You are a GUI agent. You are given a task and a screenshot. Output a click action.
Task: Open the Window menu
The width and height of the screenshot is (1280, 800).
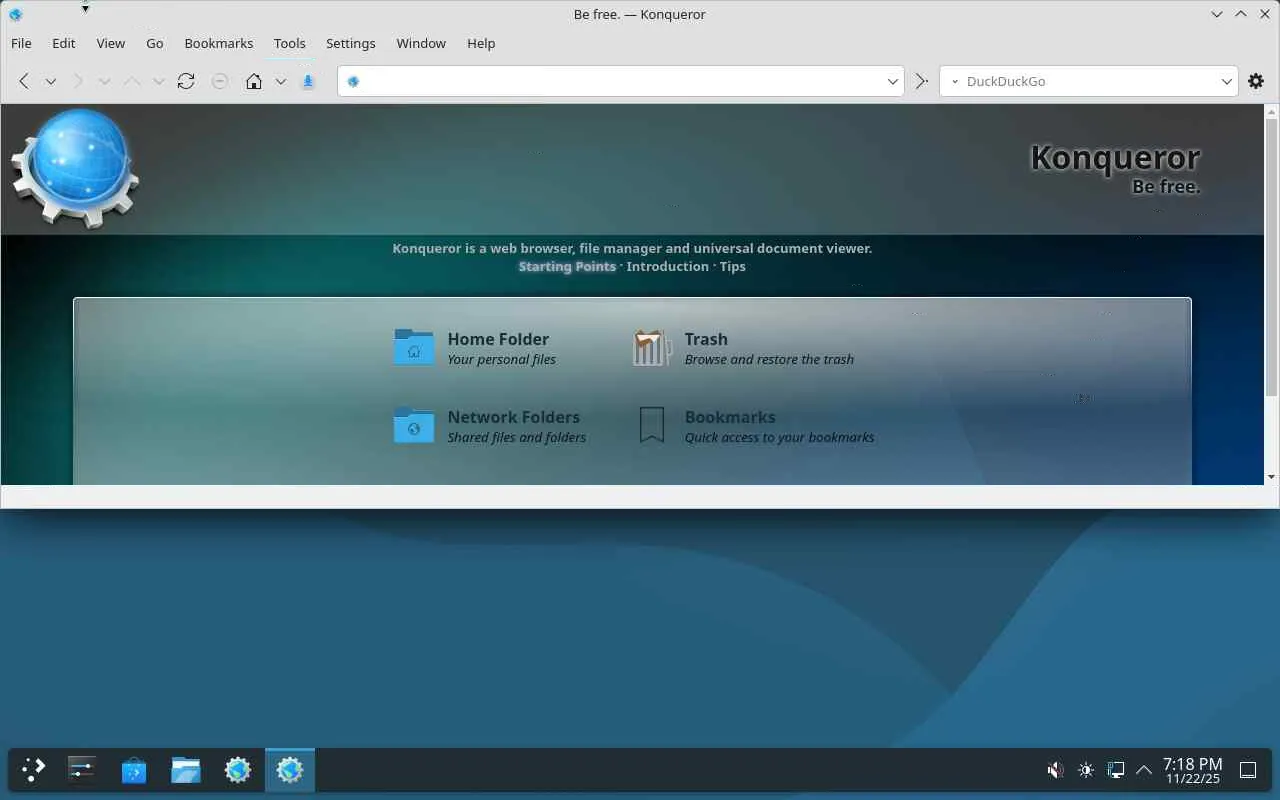[421, 43]
